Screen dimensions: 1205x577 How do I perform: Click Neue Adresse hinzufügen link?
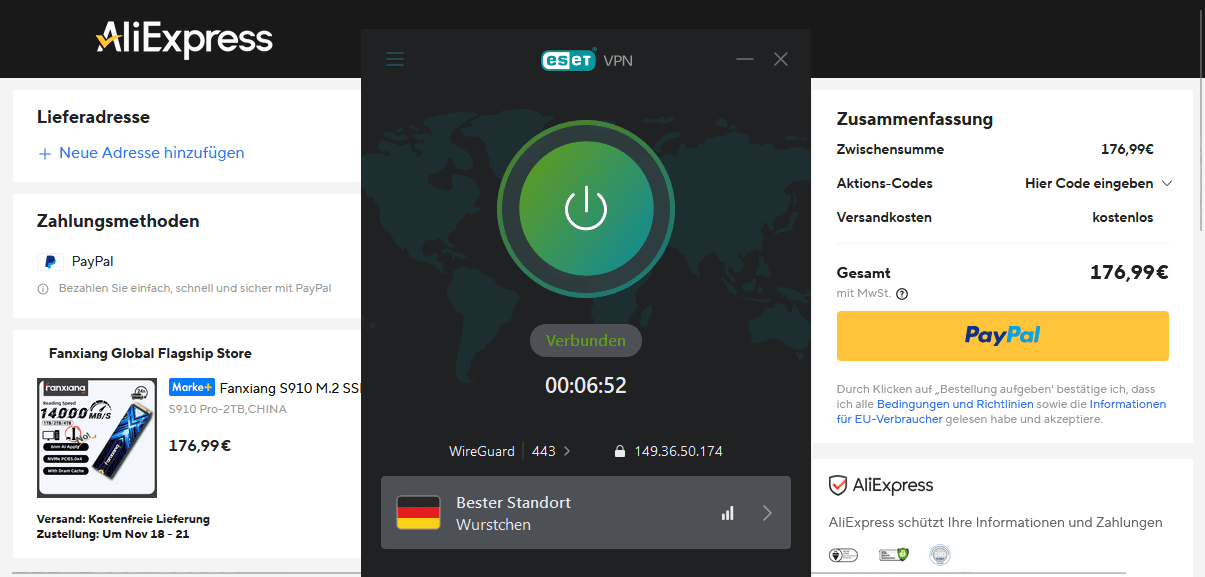(151, 153)
